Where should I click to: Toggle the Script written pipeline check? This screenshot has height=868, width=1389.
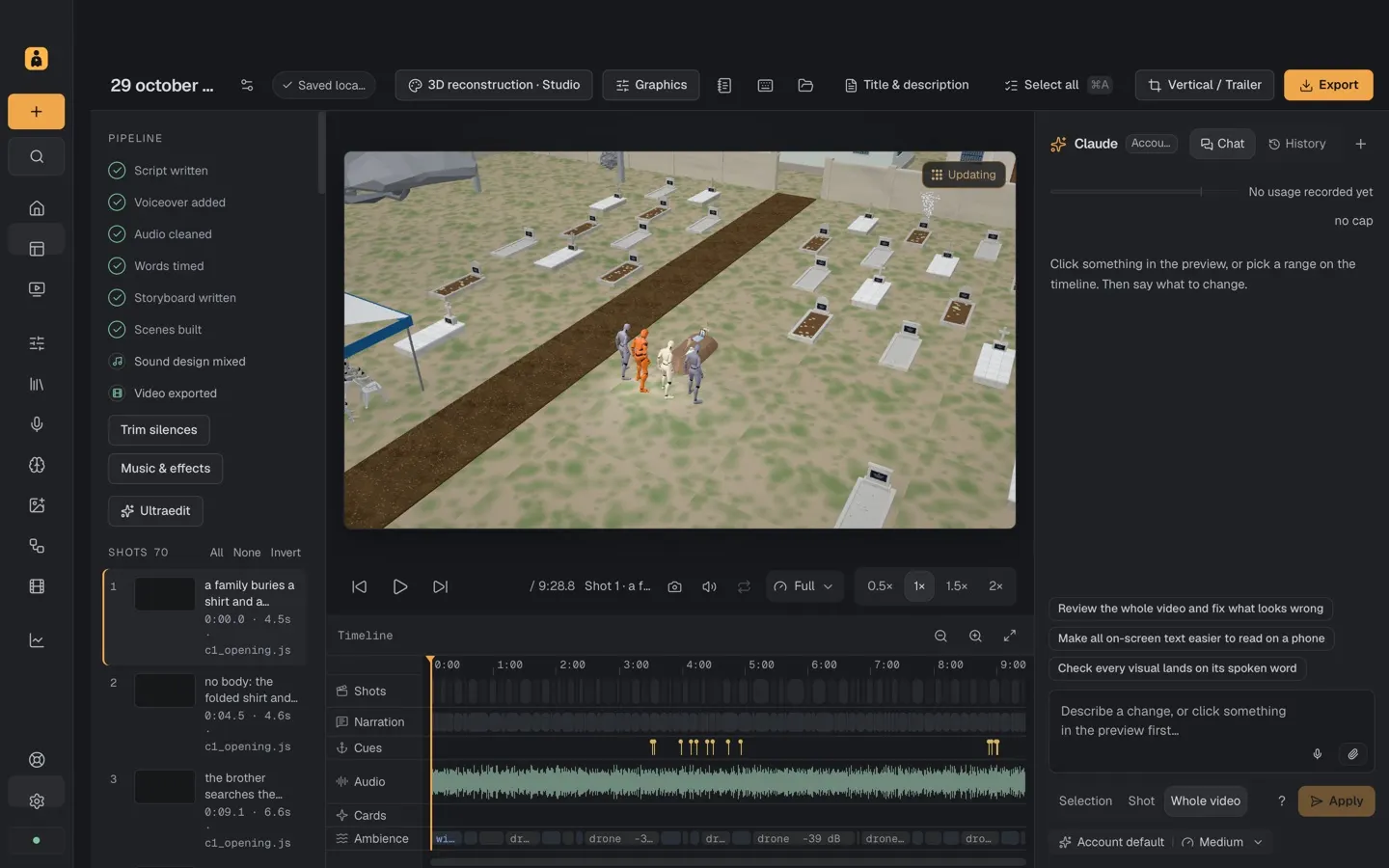click(x=117, y=171)
